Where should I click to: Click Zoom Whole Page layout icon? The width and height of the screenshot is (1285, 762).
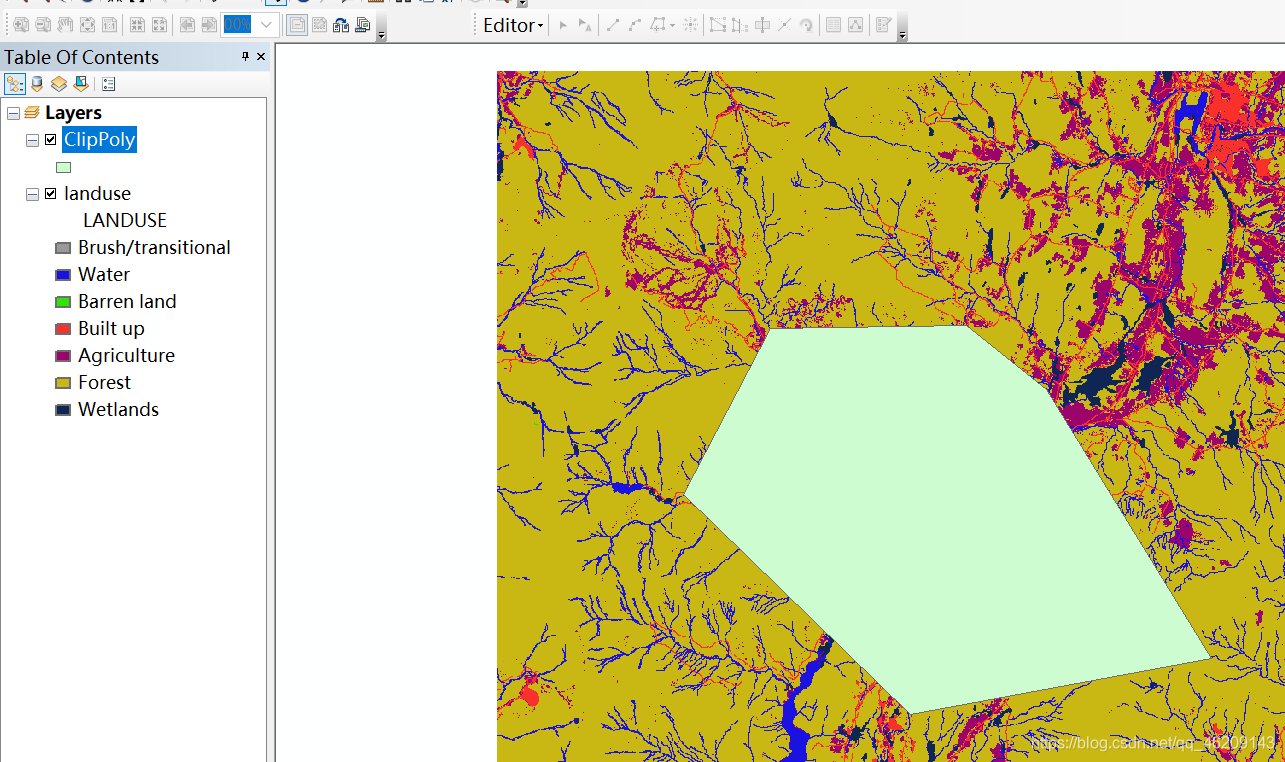pos(87,25)
